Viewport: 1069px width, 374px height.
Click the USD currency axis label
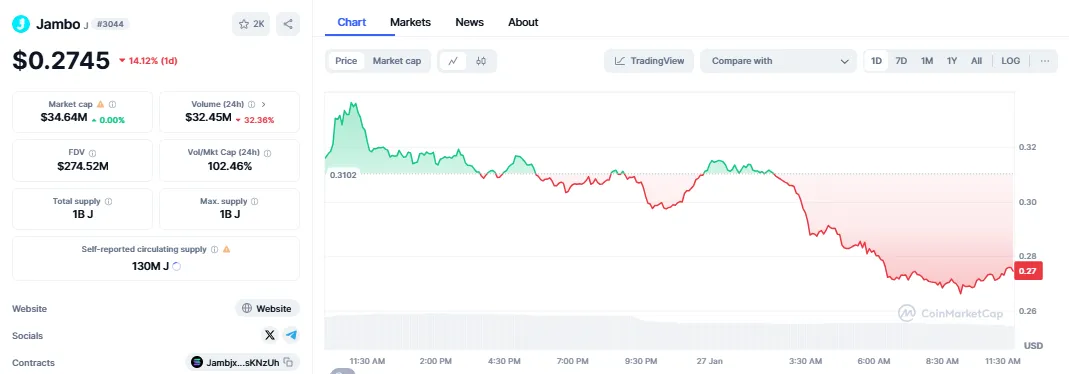tap(1033, 346)
